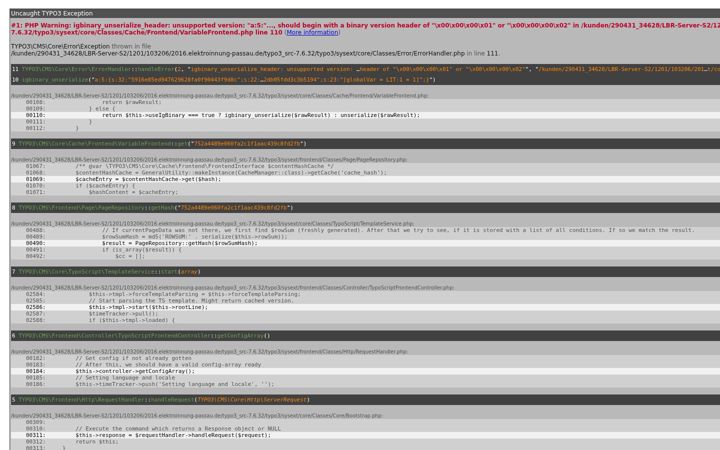Click line 01068 with getCache('cache_hash')

coord(365,173)
